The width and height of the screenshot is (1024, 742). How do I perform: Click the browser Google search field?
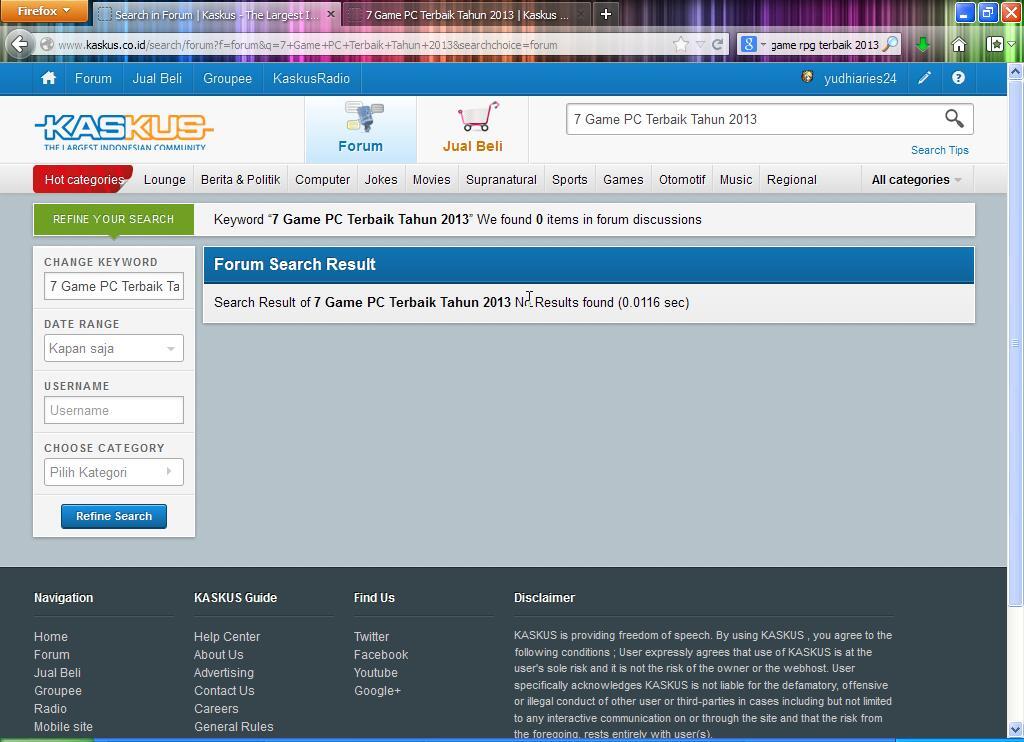825,44
